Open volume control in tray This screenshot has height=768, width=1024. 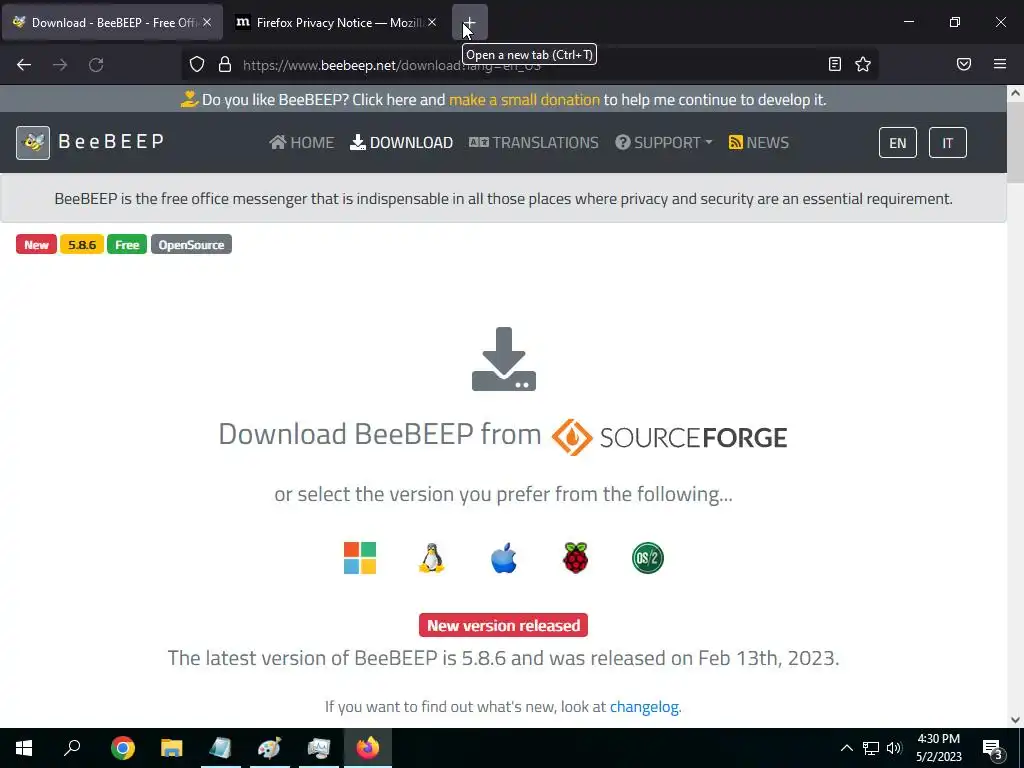(x=894, y=748)
